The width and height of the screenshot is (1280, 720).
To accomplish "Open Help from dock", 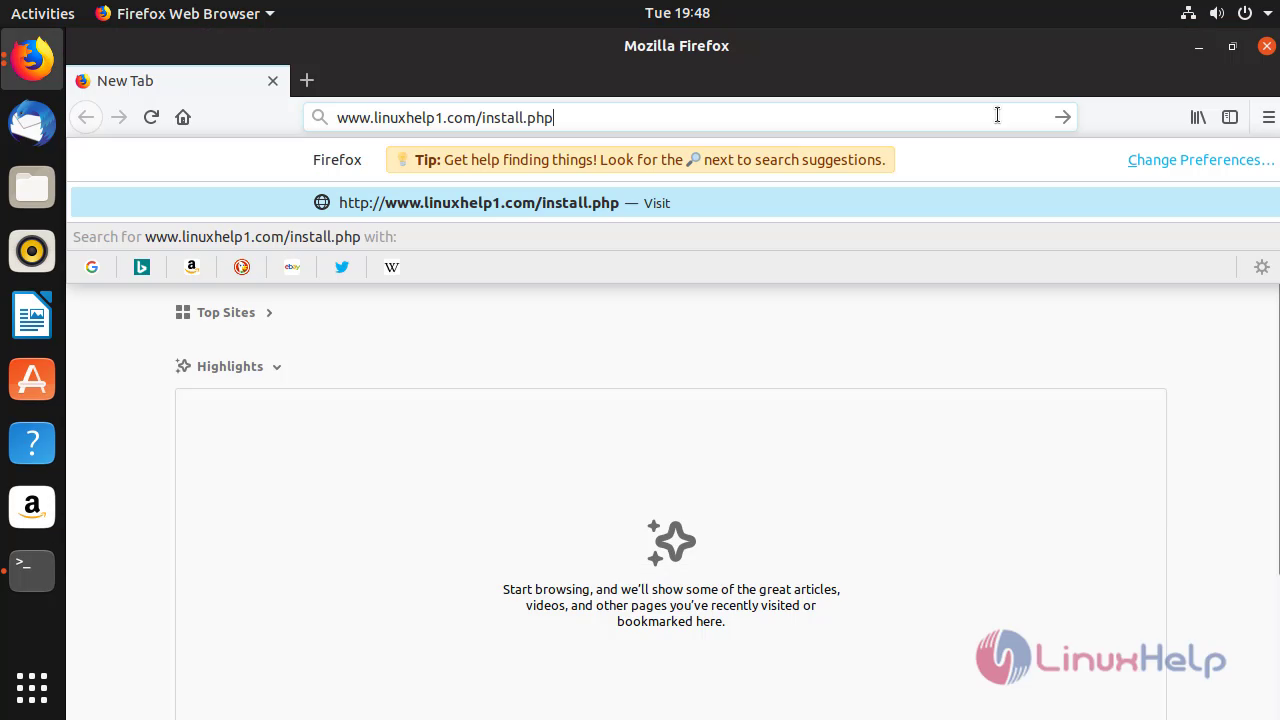I will (x=32, y=443).
